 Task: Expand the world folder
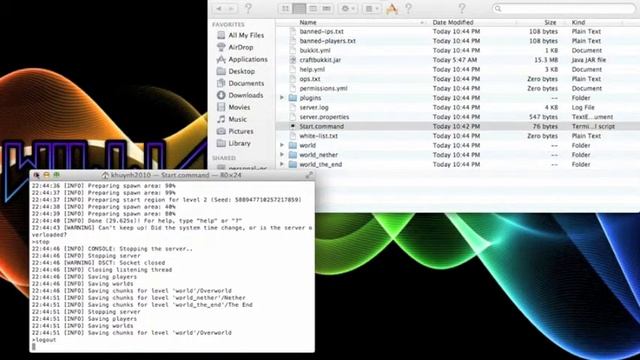pos(282,145)
